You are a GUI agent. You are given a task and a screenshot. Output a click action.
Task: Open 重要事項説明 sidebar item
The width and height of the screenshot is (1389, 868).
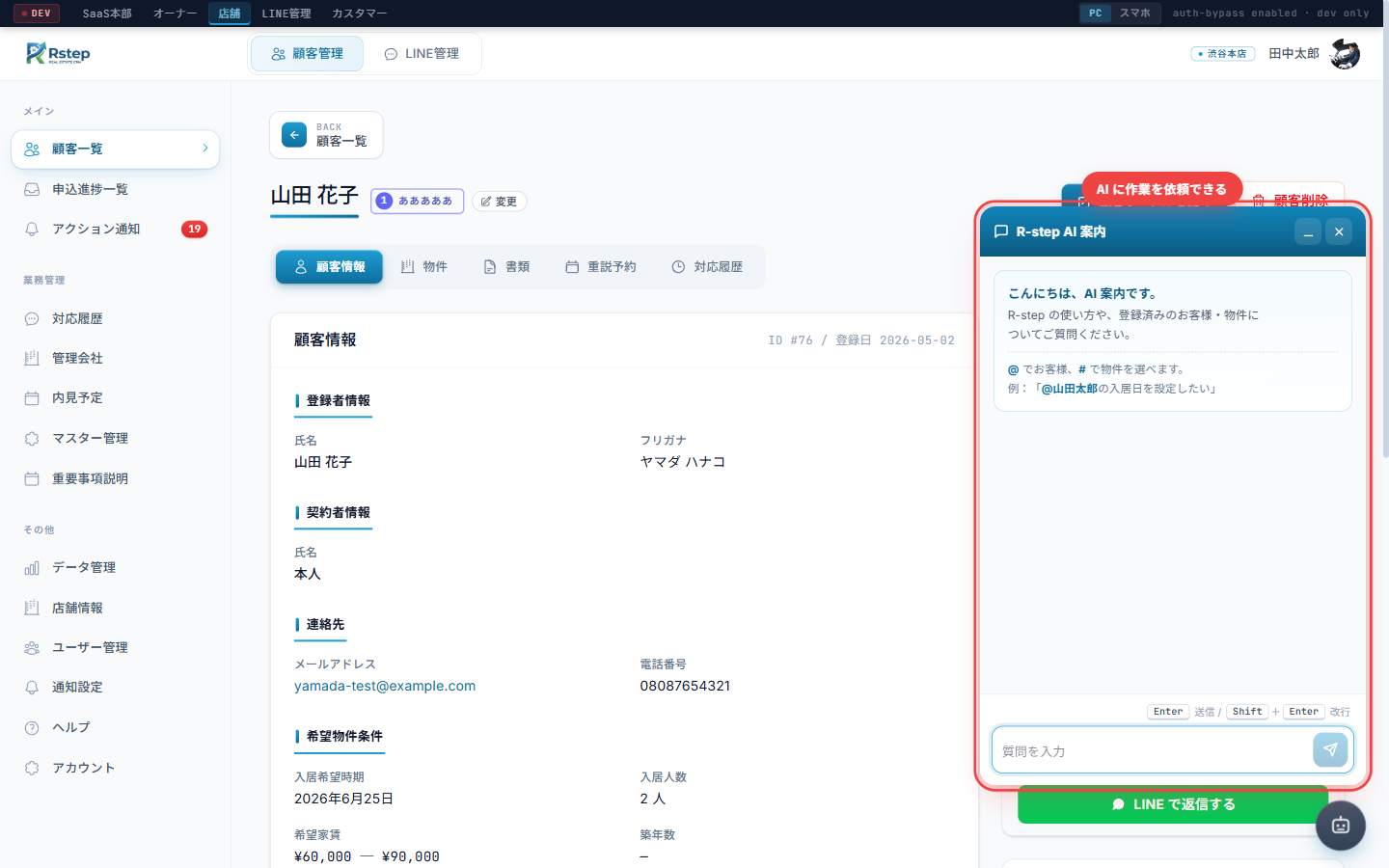(115, 478)
